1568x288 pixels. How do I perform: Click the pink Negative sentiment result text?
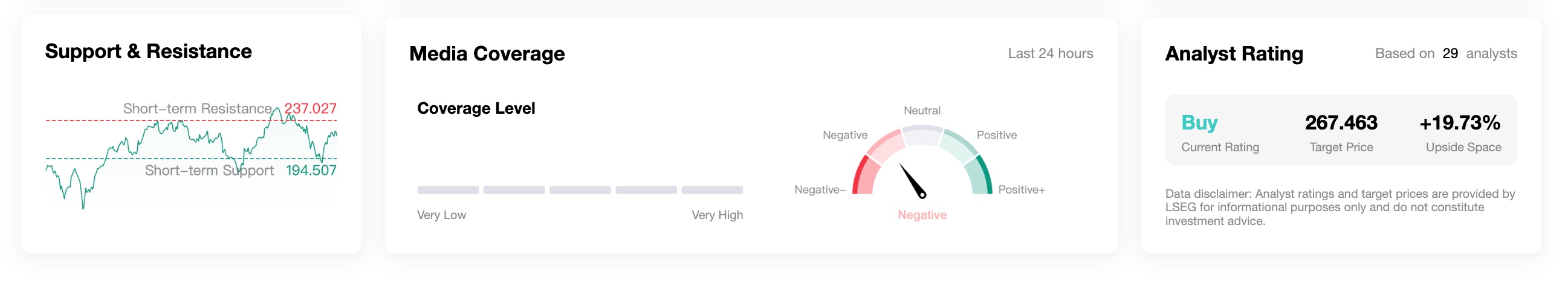pos(922,215)
